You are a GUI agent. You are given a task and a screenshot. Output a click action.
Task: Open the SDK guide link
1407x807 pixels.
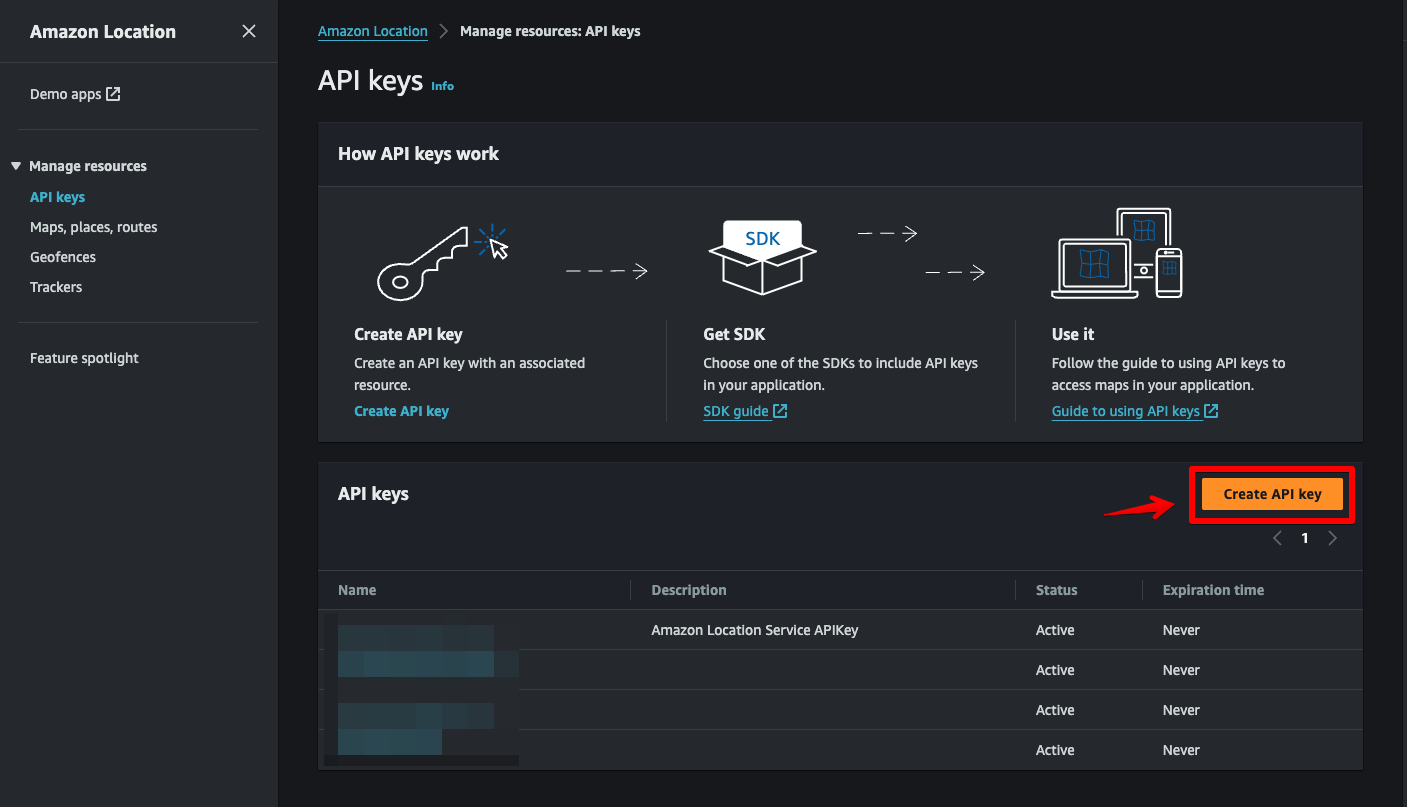(745, 411)
